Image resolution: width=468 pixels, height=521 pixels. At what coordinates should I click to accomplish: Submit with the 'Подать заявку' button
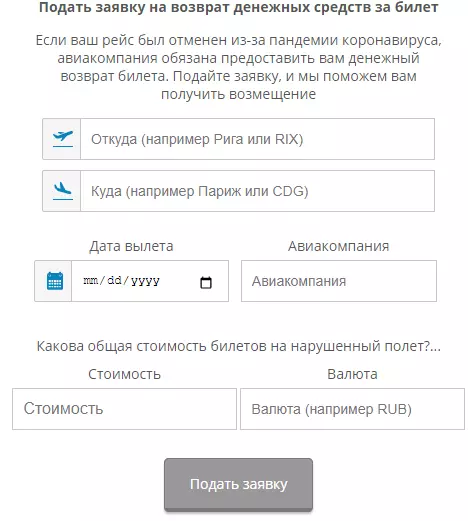238,484
